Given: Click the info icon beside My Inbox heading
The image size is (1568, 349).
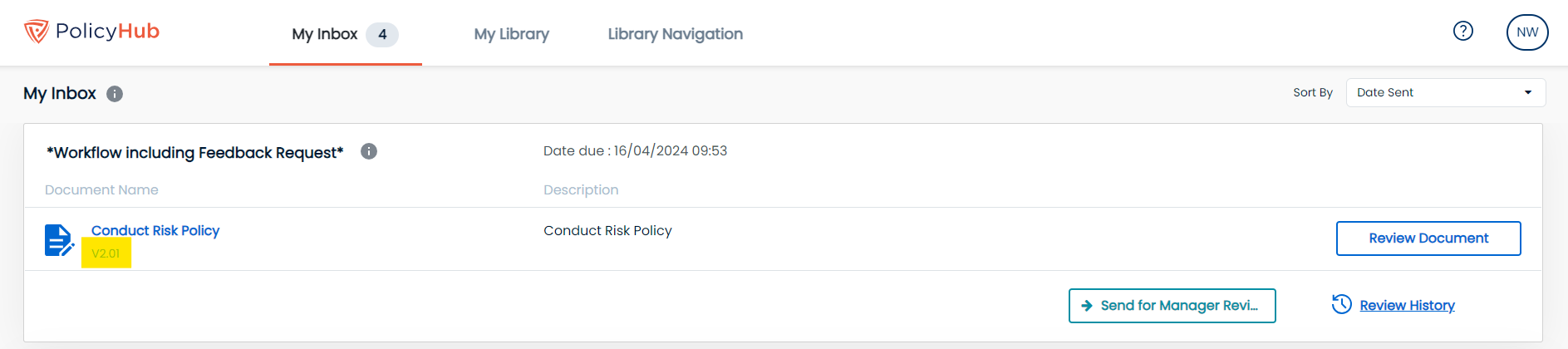Looking at the screenshot, I should pyautogui.click(x=115, y=94).
